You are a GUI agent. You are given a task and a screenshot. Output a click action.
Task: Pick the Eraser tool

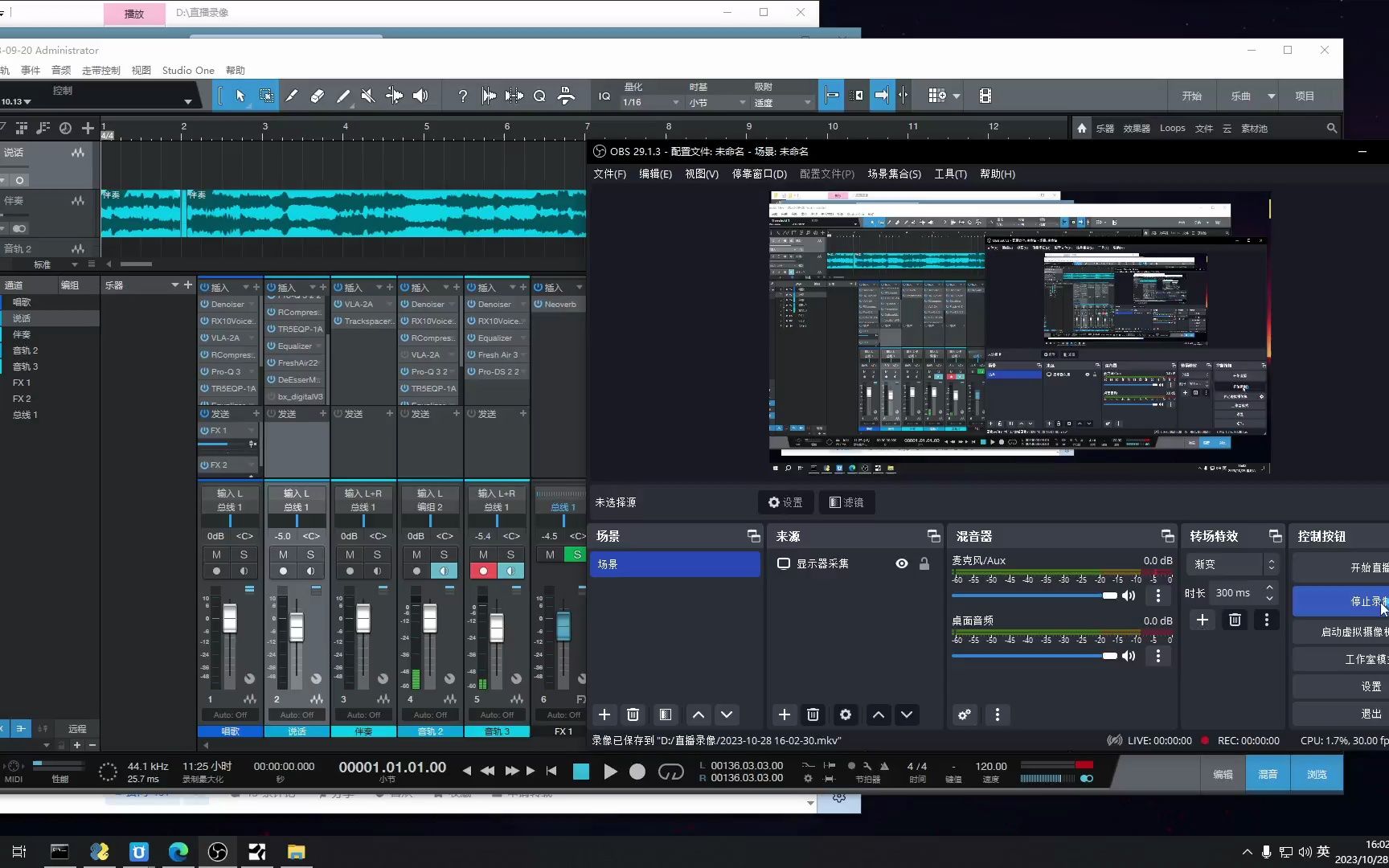[318, 96]
